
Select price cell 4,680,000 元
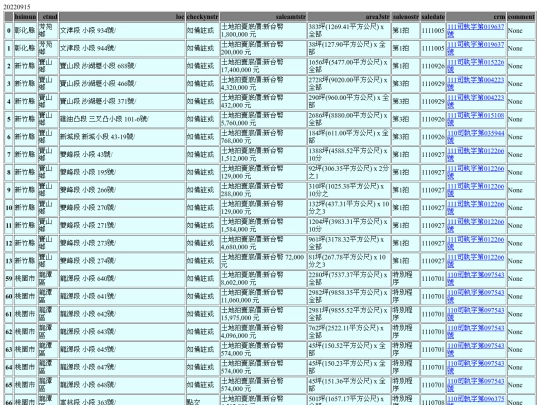click(263, 243)
